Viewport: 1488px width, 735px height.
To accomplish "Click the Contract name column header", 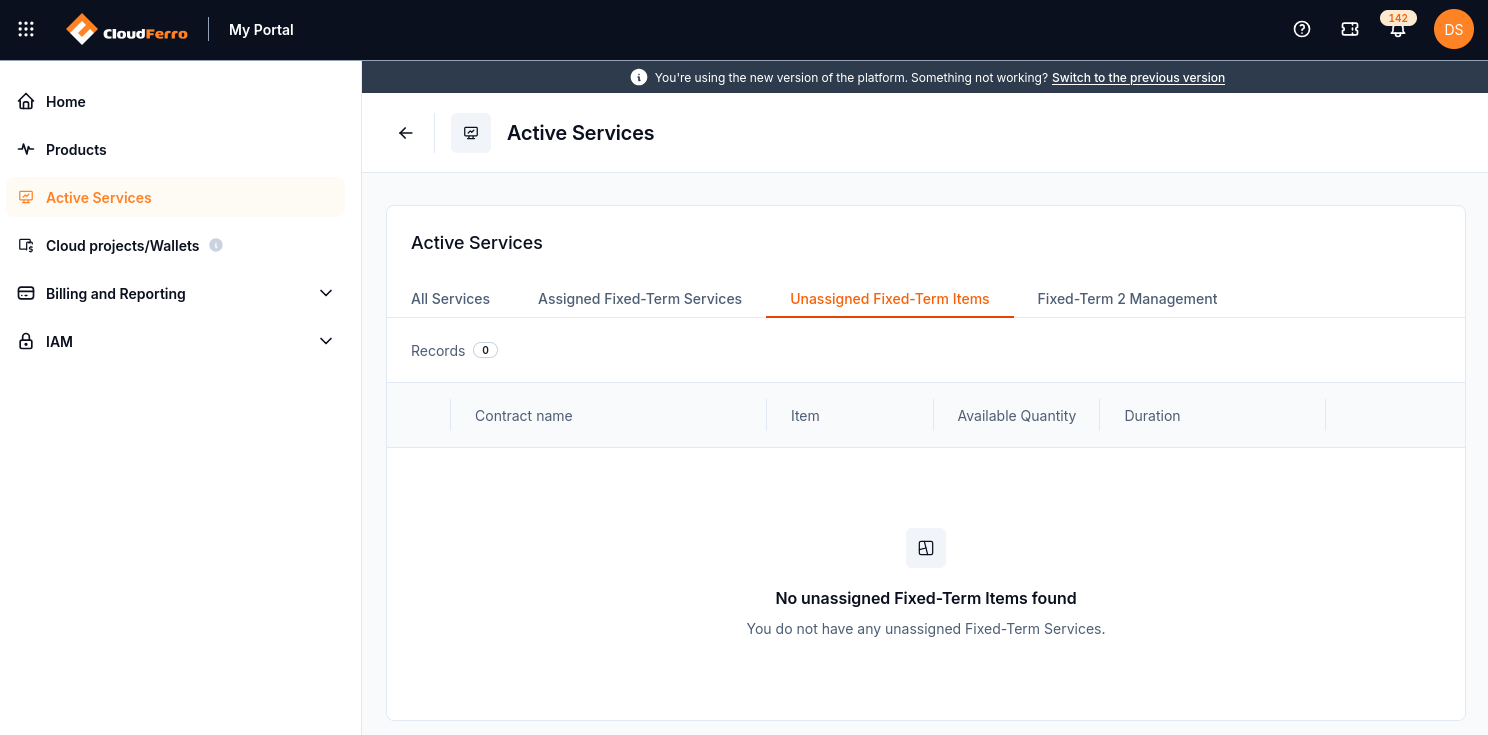I will tap(524, 416).
